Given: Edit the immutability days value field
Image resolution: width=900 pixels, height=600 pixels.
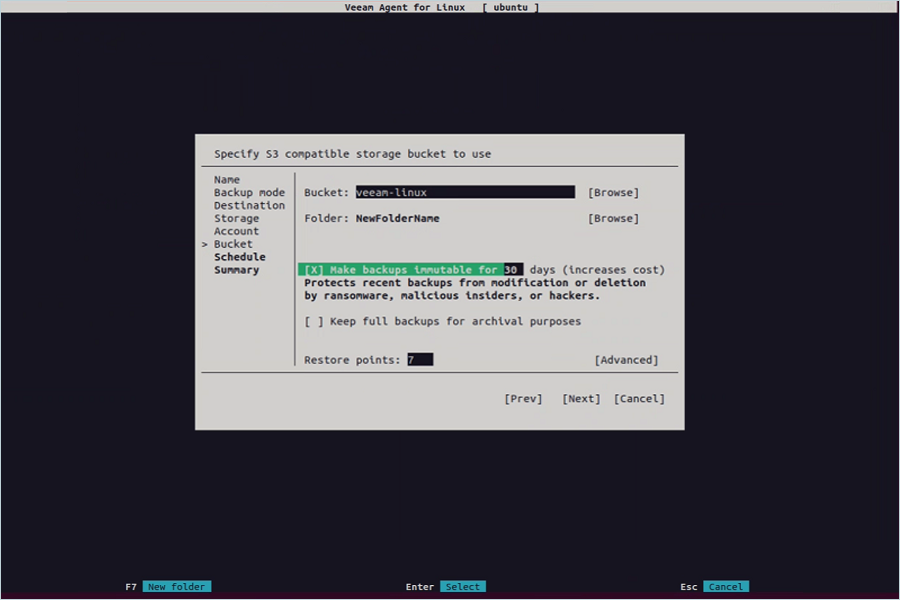Looking at the screenshot, I should [513, 270].
